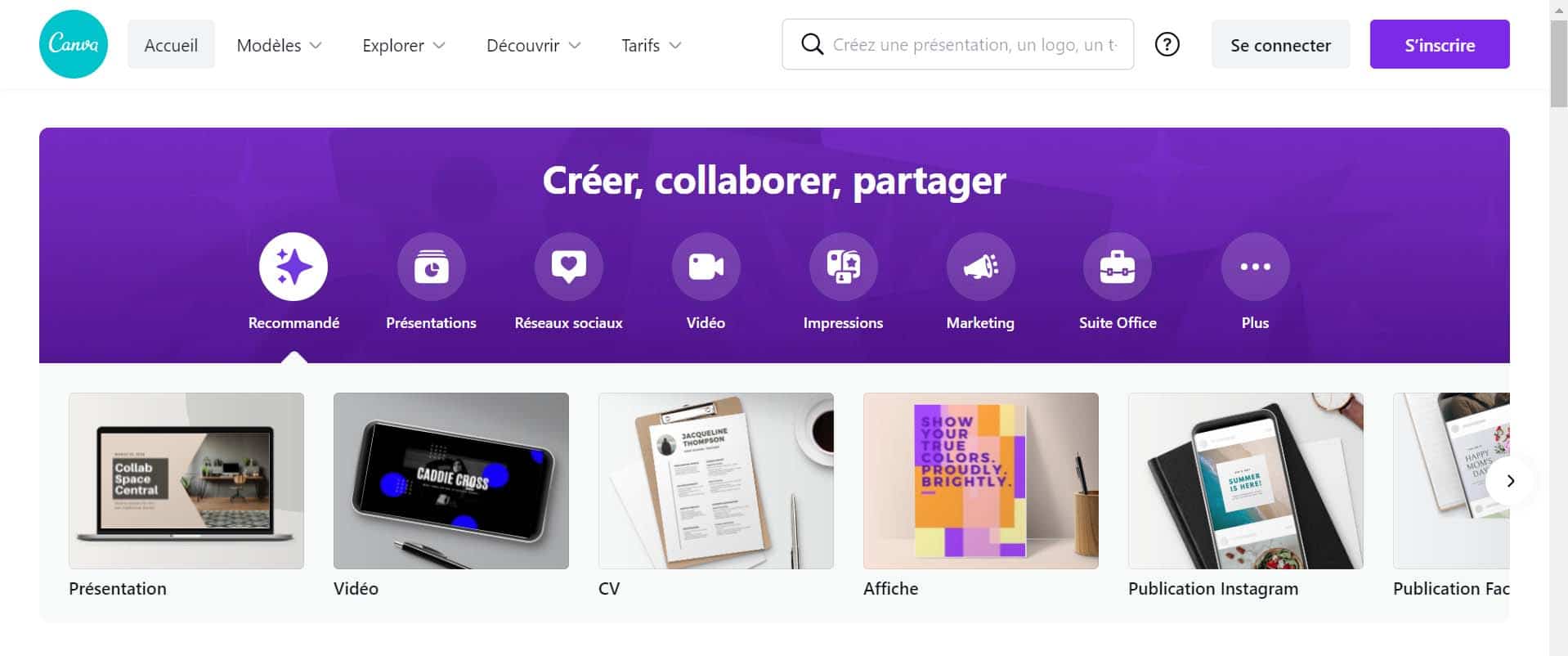Expand the Modèles dropdown menu
Screen dimensions: 1568x656
(x=279, y=45)
